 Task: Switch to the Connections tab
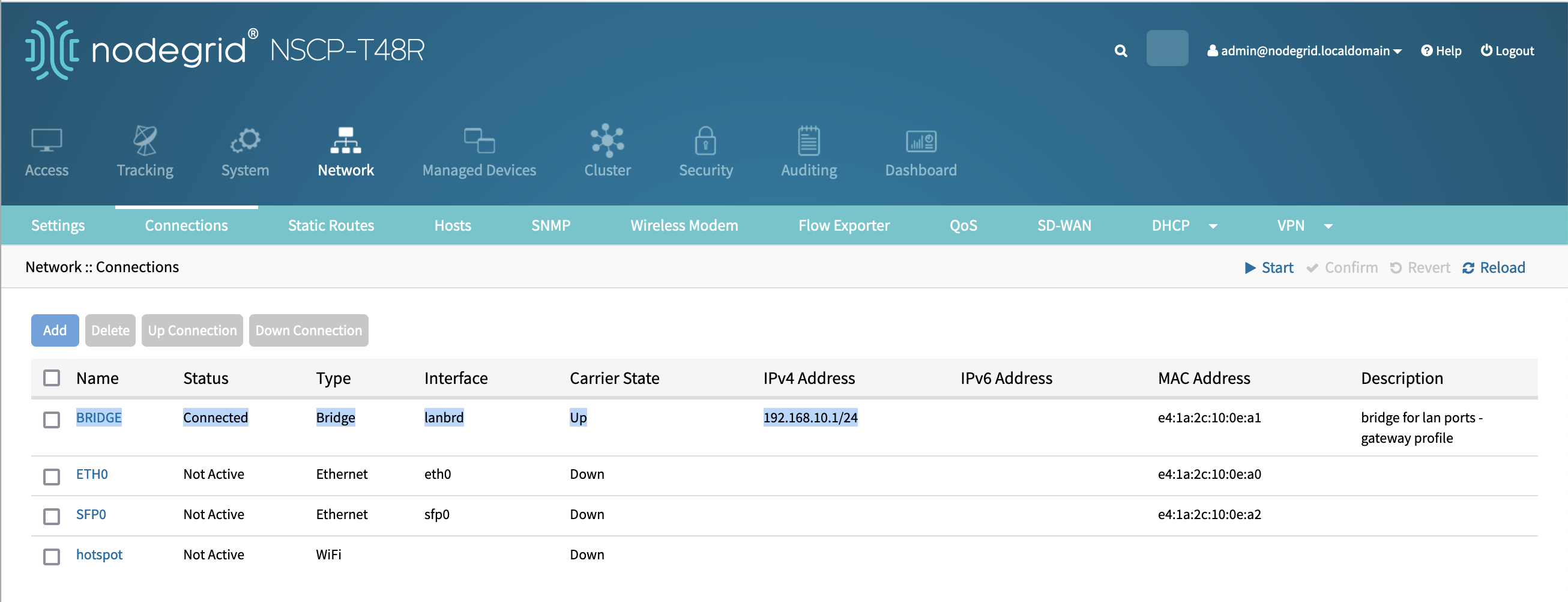pos(186,225)
